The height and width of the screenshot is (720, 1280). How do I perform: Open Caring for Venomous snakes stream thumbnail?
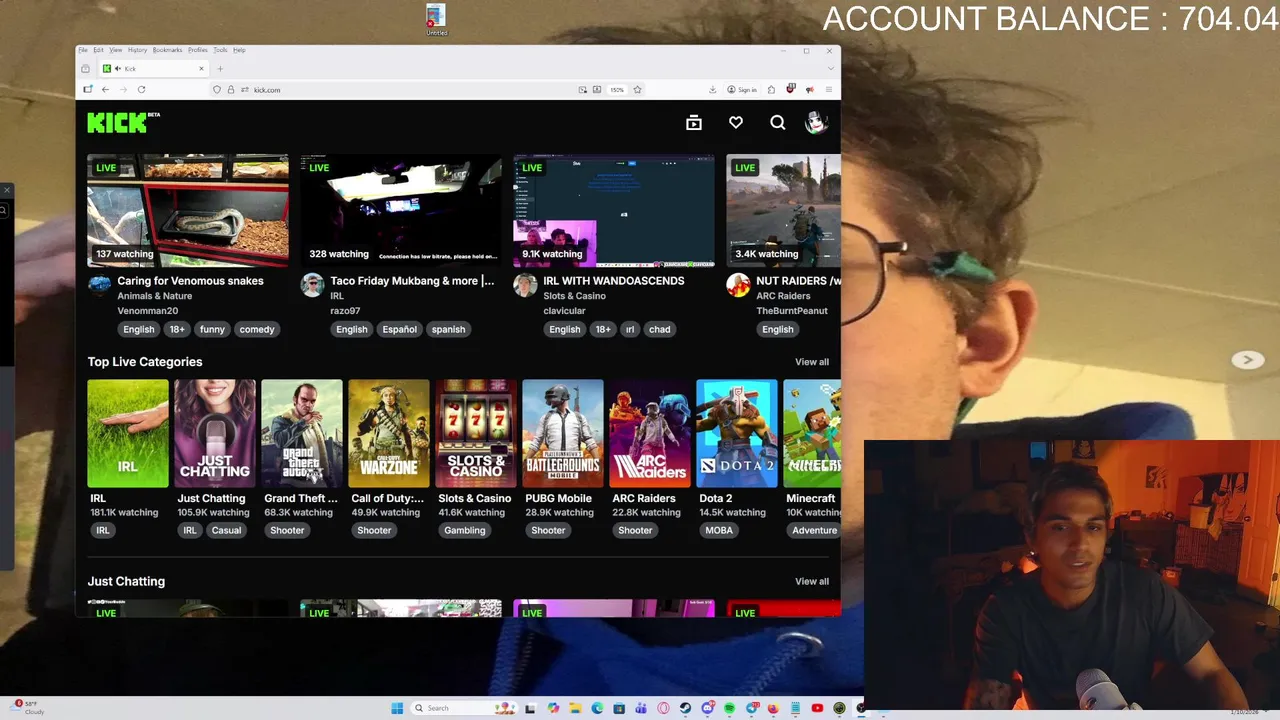(x=188, y=210)
